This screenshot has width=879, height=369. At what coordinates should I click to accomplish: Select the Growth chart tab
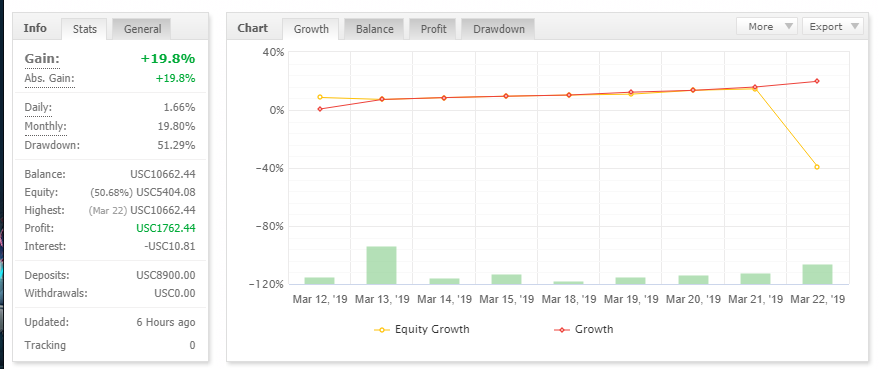pyautogui.click(x=311, y=29)
